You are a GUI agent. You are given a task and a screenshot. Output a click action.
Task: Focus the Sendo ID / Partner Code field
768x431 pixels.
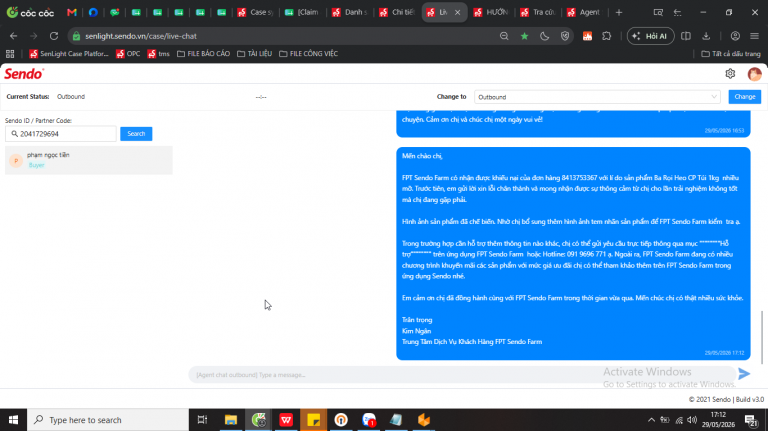pyautogui.click(x=61, y=134)
